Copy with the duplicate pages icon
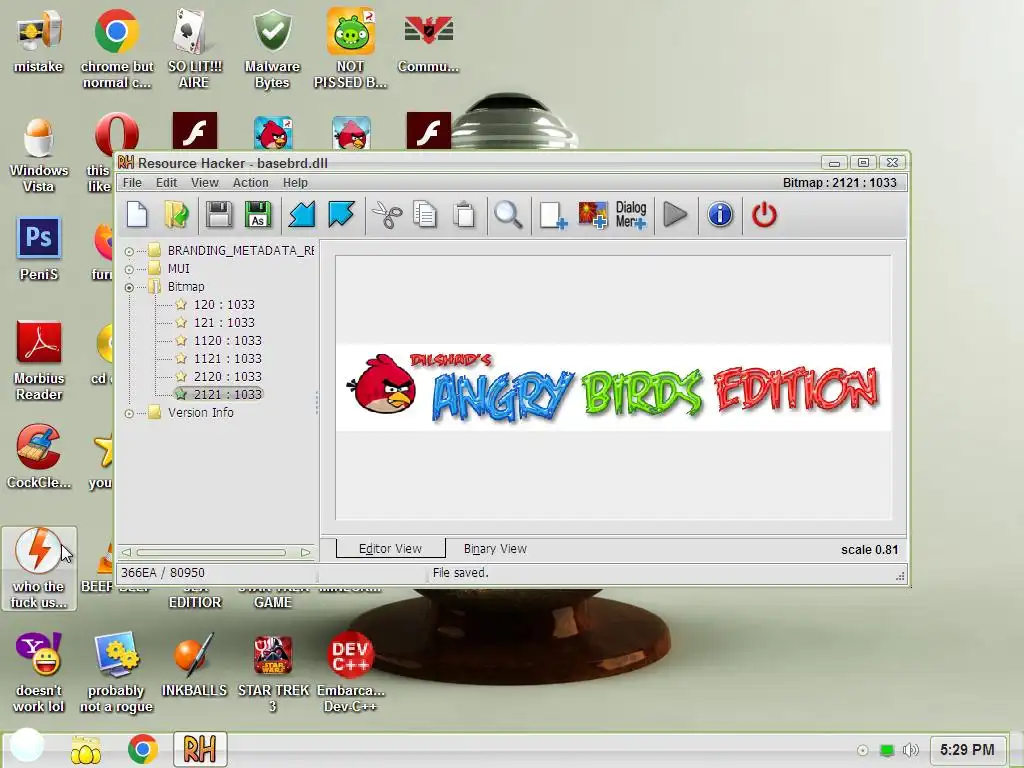1024x768 pixels. point(425,215)
